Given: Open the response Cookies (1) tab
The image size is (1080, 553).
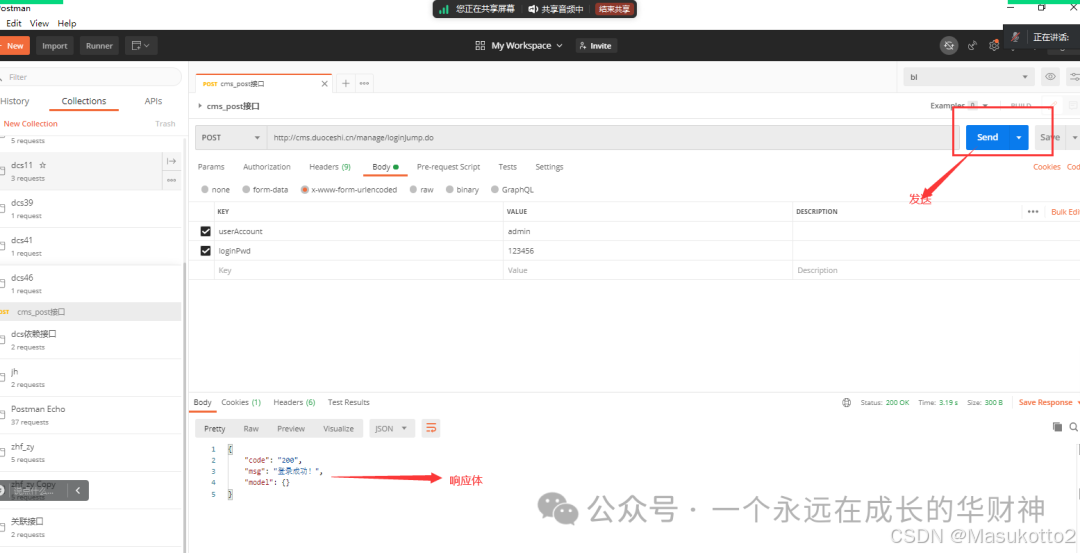Looking at the screenshot, I should 241,402.
